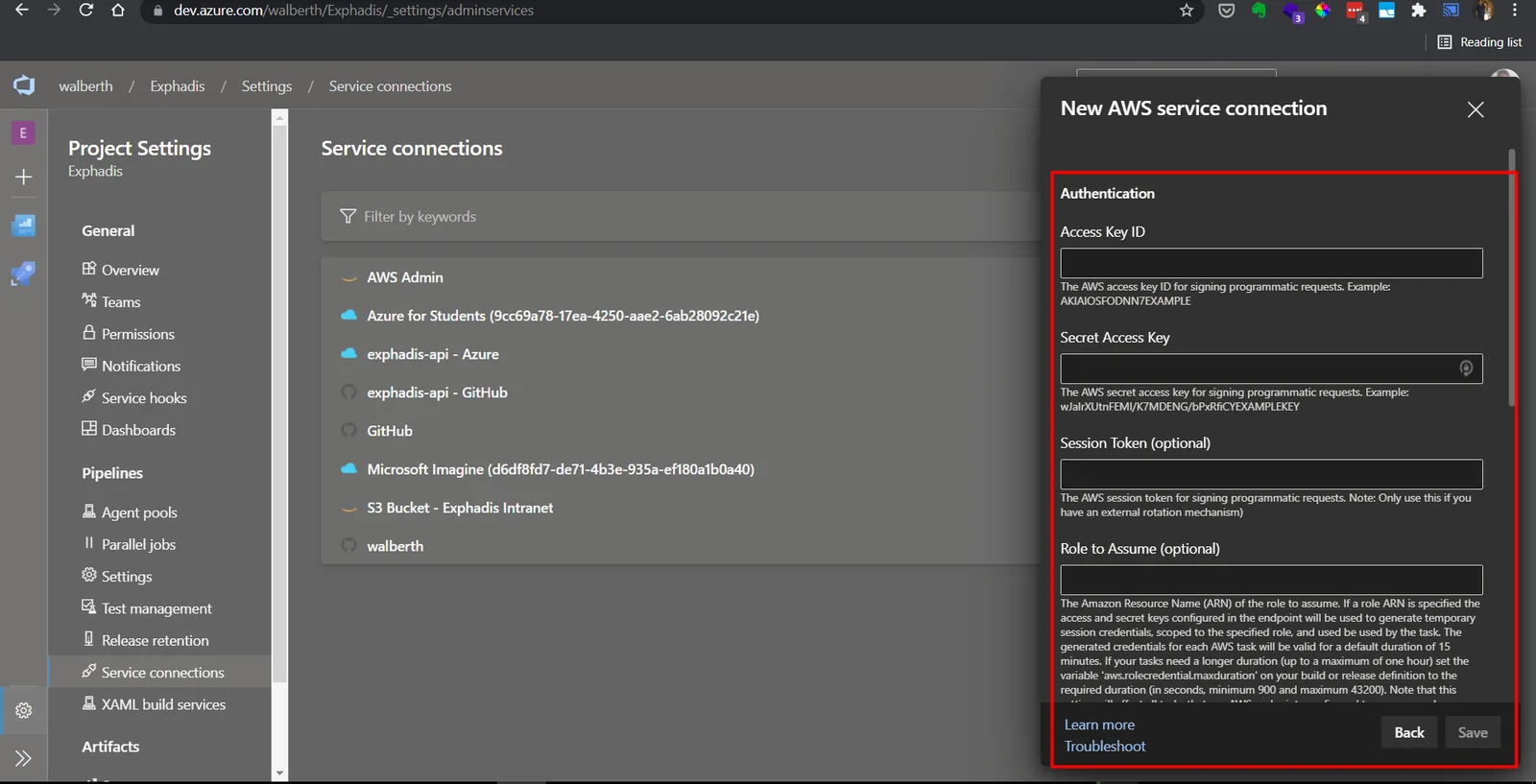Click the address bar URL
This screenshot has width=1536, height=784.
click(353, 11)
